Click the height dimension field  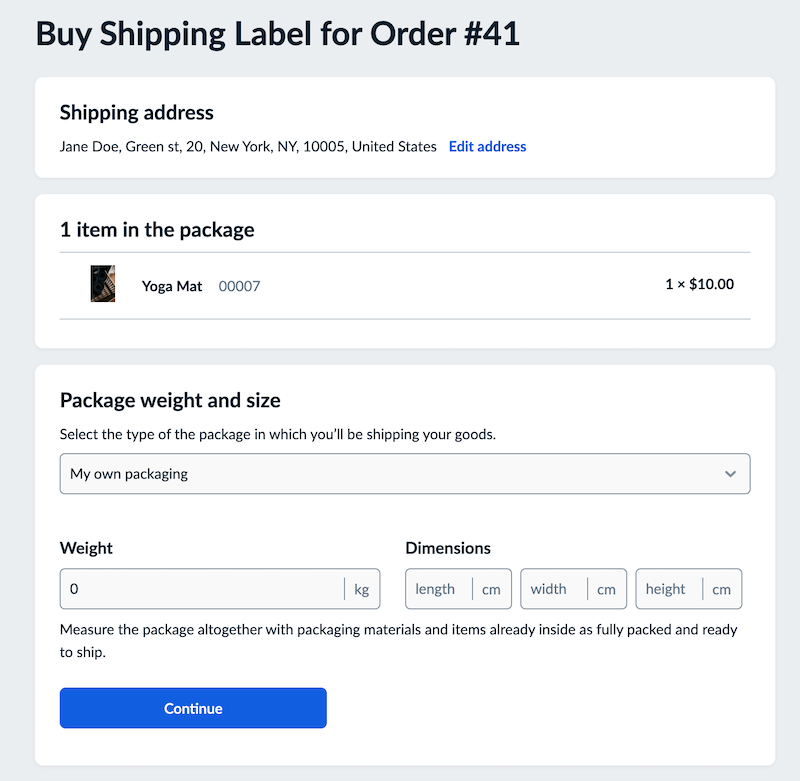pos(669,589)
